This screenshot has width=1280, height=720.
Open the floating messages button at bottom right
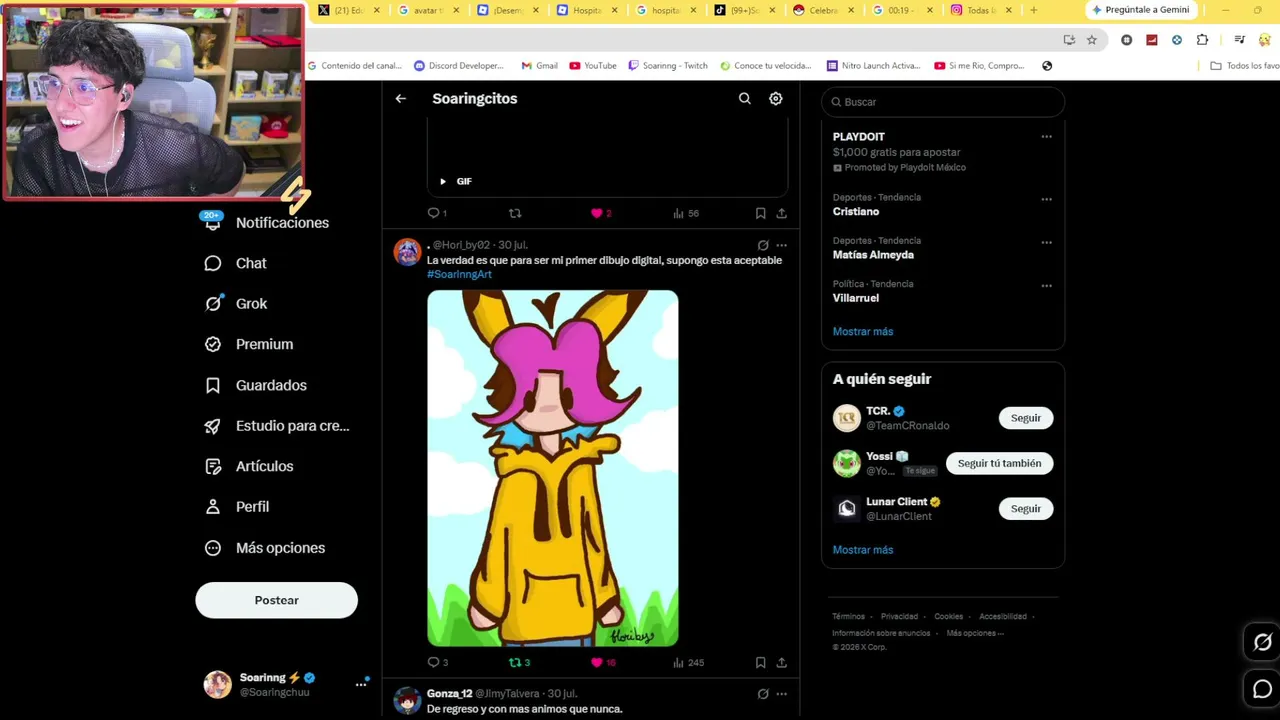[1262, 689]
